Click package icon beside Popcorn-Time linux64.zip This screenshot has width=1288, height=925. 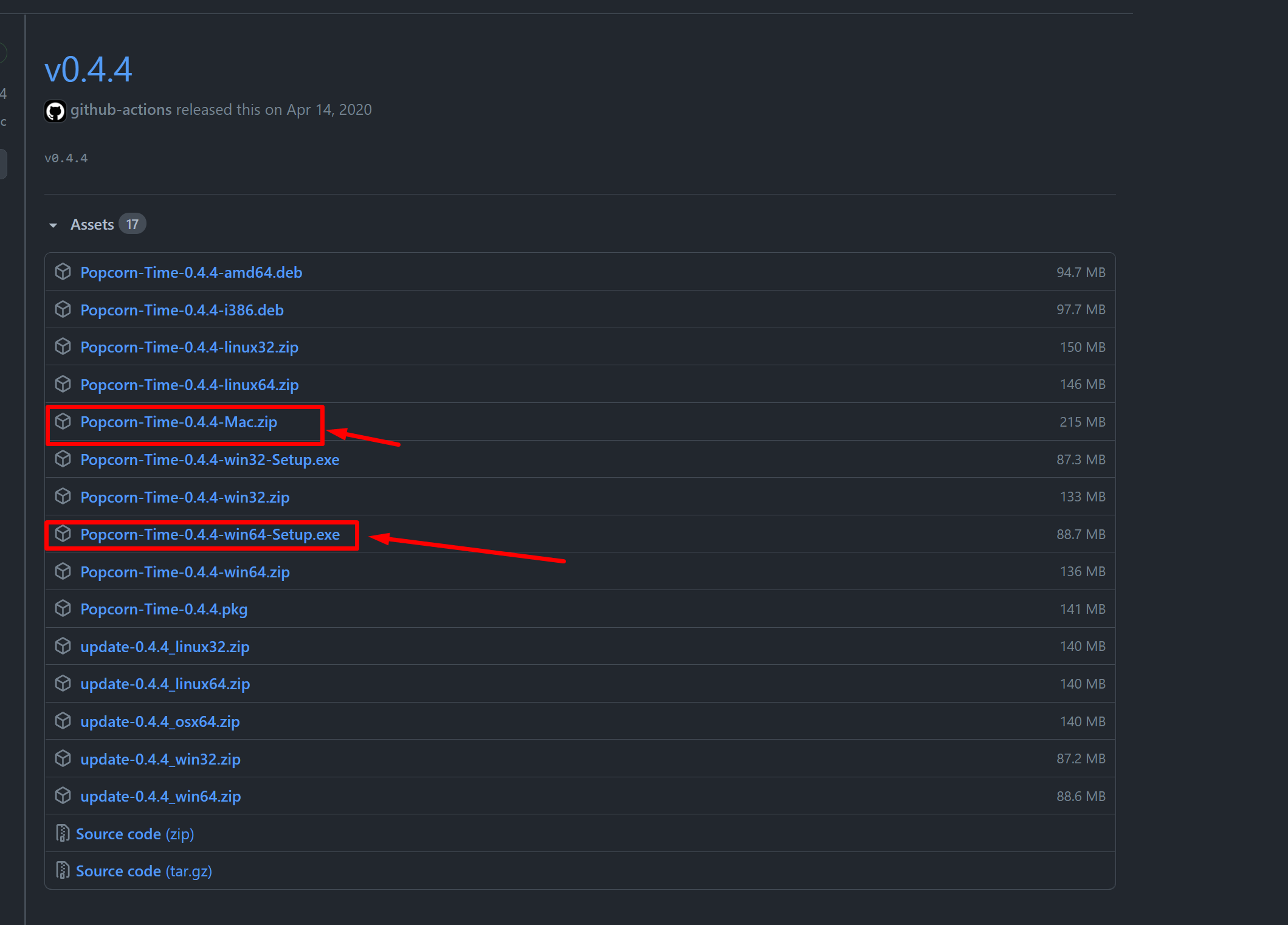[x=63, y=384]
